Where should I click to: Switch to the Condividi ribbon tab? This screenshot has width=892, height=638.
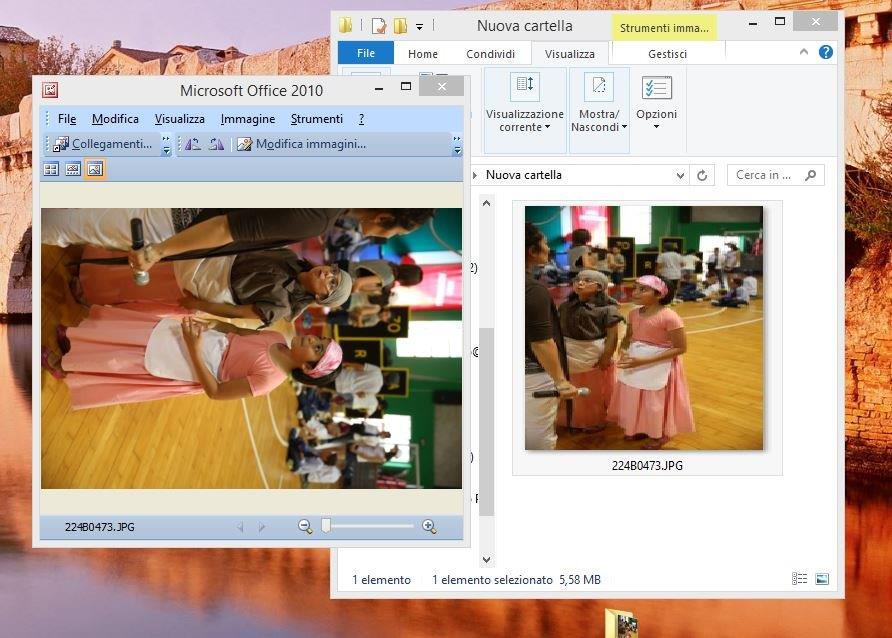tap(490, 54)
